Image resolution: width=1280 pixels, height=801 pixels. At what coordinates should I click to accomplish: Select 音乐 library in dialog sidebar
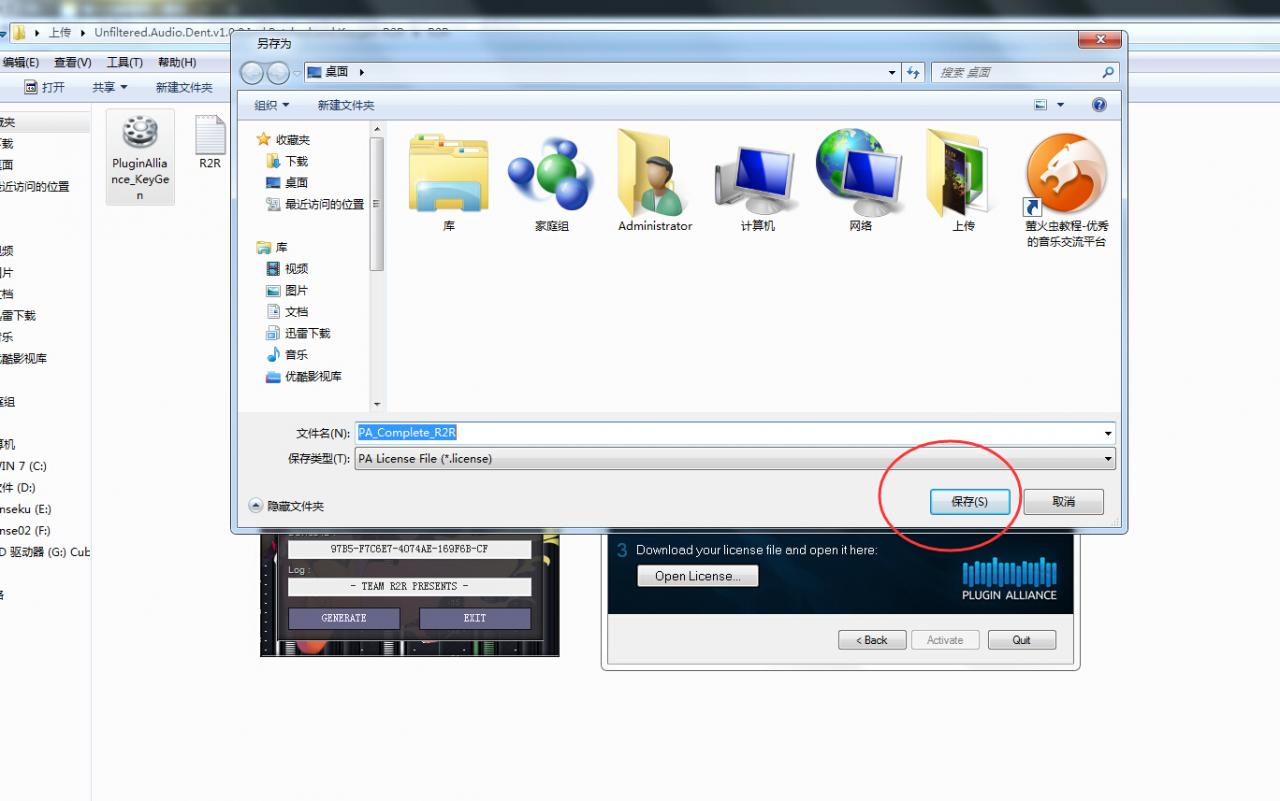tap(287, 354)
